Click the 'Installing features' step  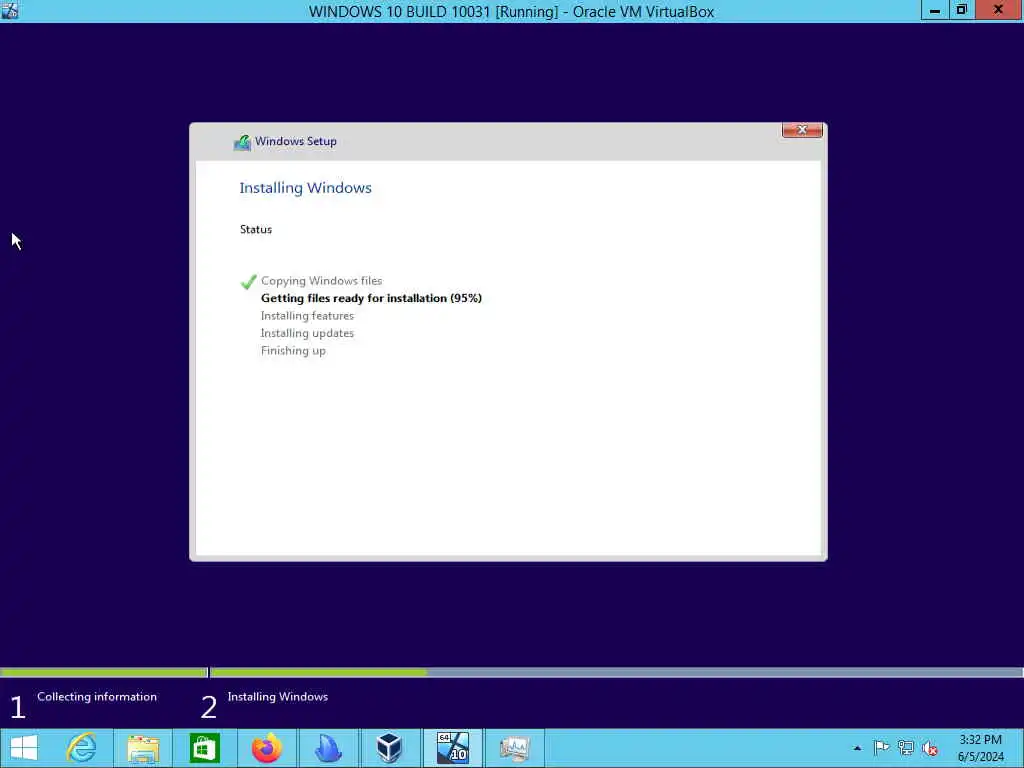click(308, 315)
